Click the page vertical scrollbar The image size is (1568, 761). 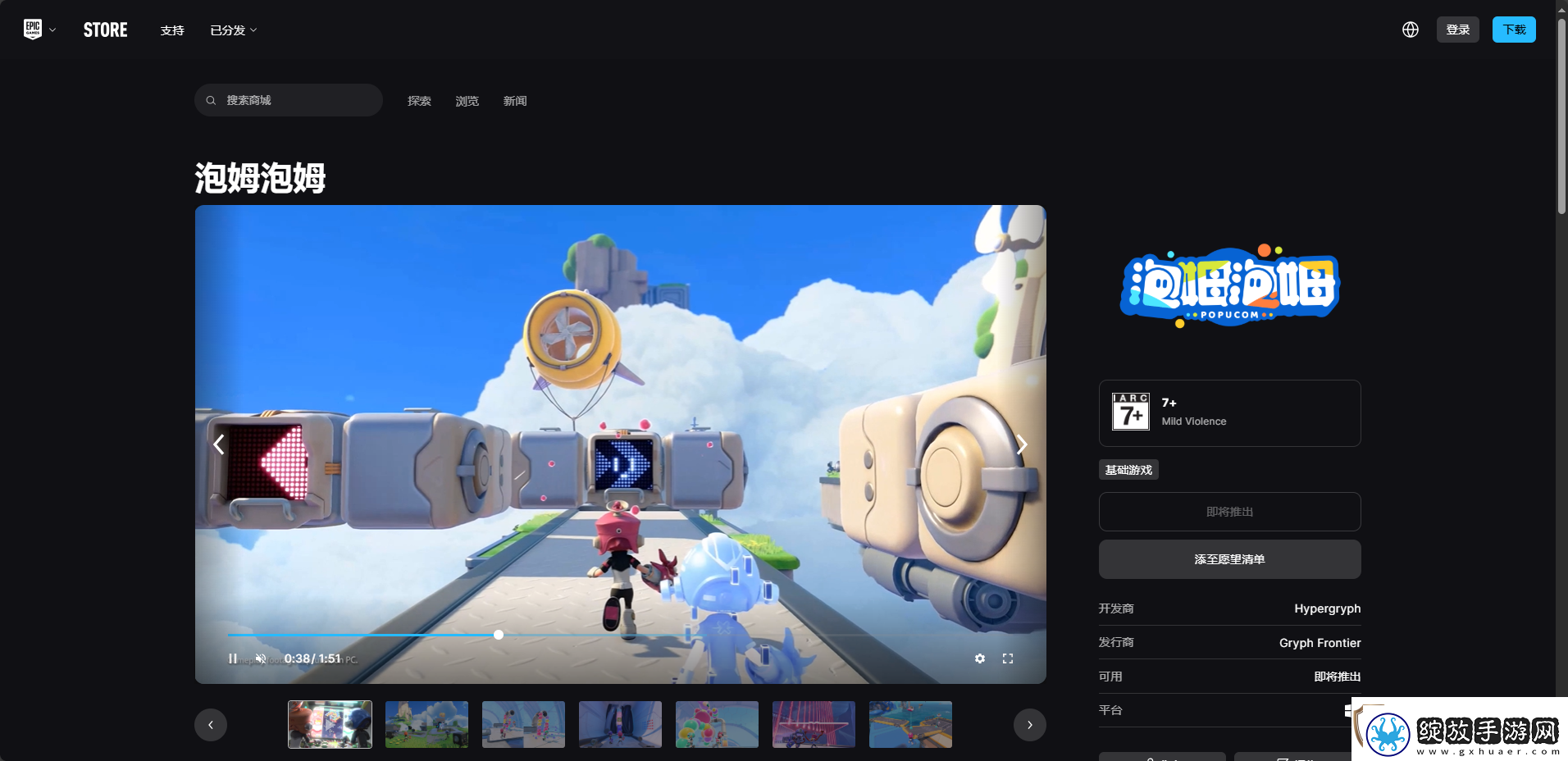point(1561,115)
